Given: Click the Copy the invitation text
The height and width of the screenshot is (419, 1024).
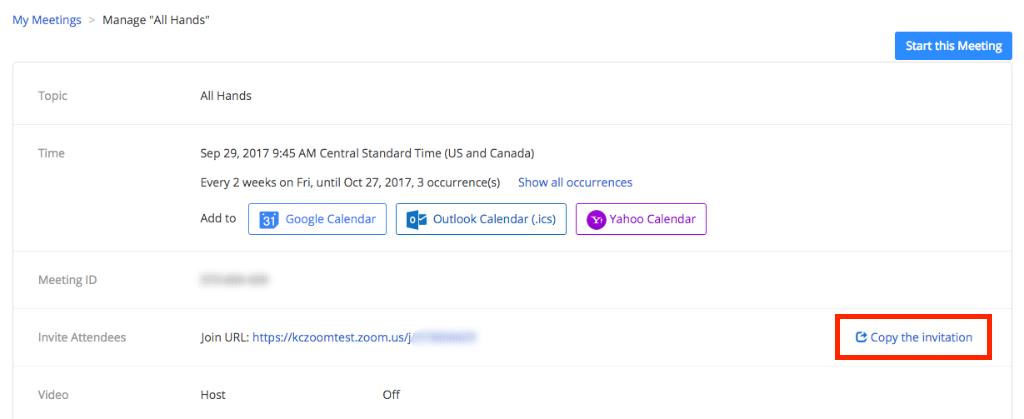Looking at the screenshot, I should (921, 338).
